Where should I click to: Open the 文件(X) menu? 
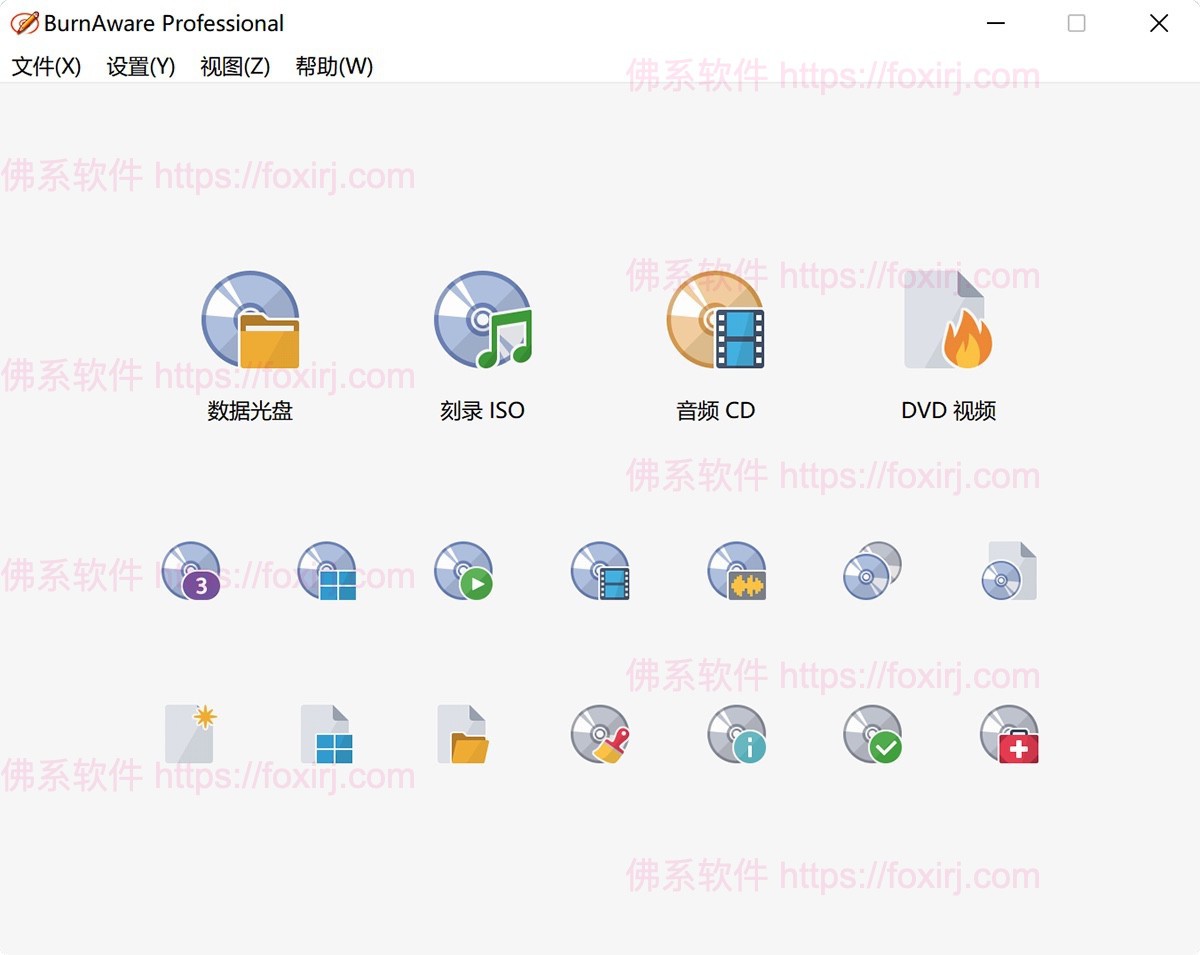[x=46, y=66]
